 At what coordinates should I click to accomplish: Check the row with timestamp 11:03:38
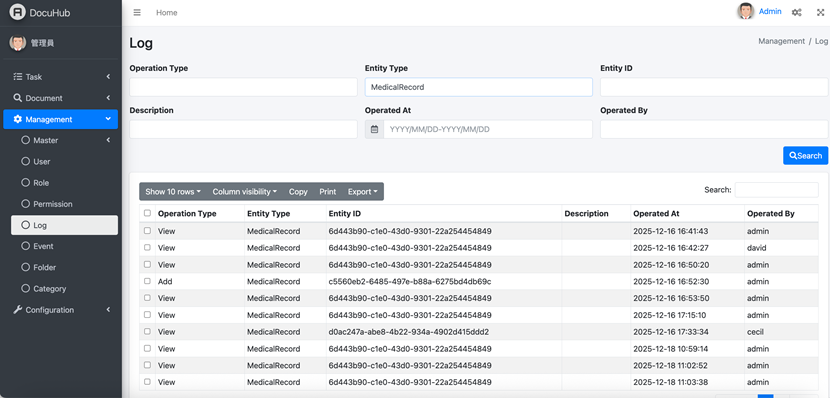click(147, 382)
